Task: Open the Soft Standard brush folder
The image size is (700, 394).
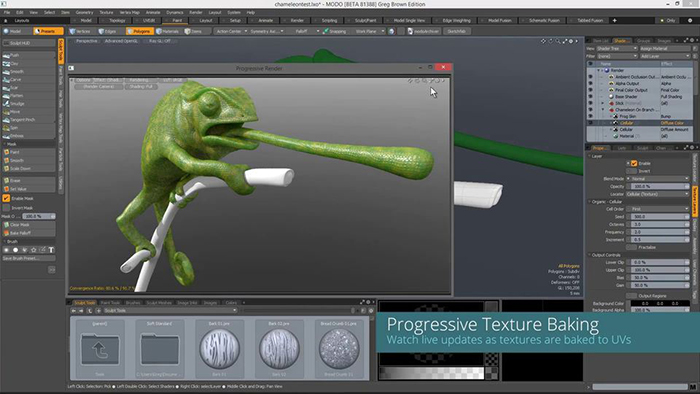Action: coord(159,348)
